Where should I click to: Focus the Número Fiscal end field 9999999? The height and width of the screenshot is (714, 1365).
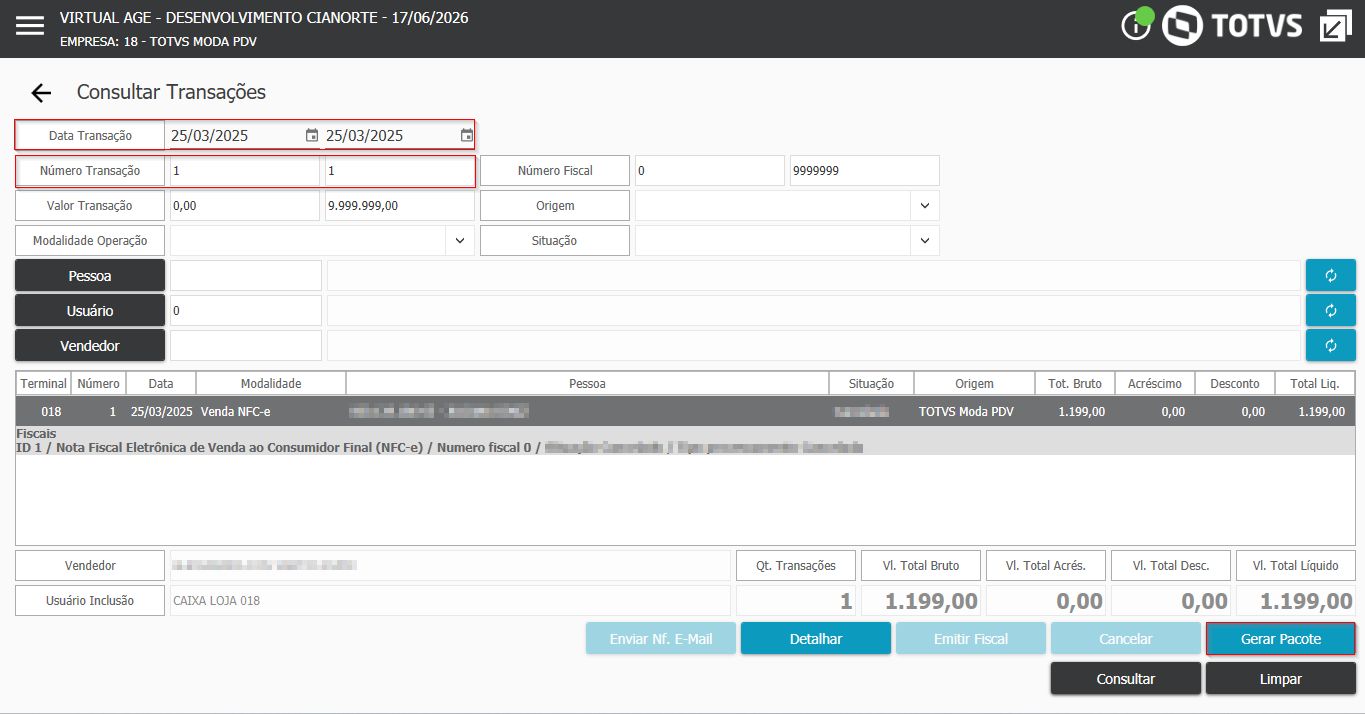[865, 171]
